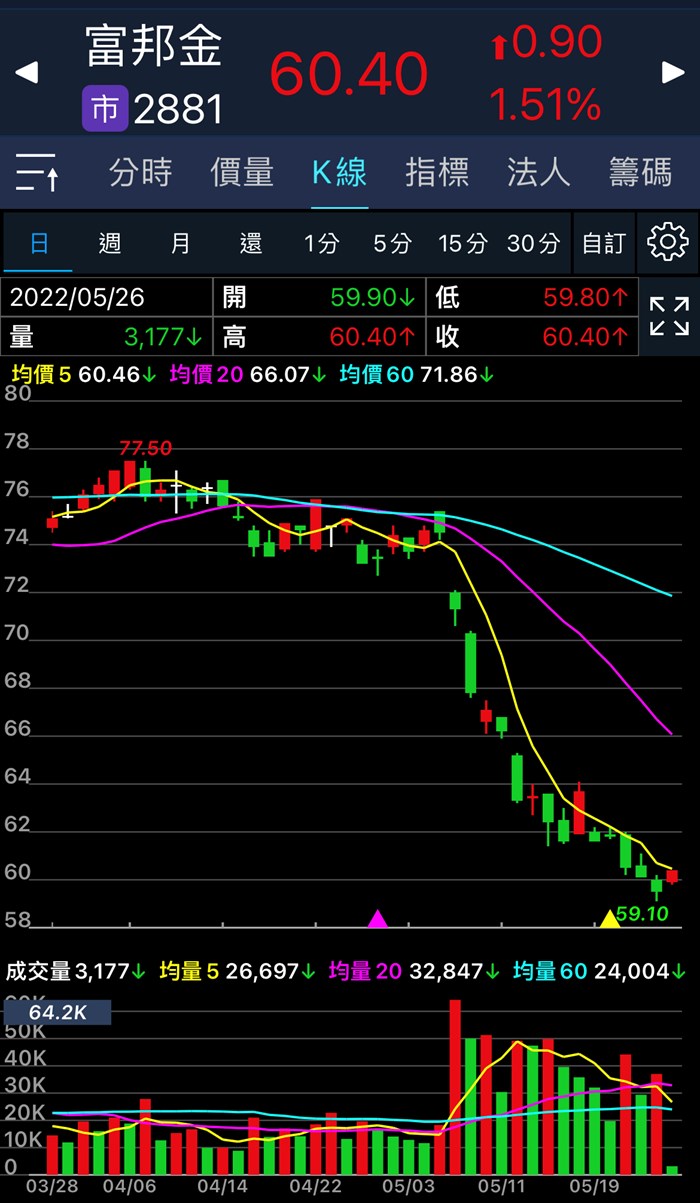Switch to 價量 tab
The width and height of the screenshot is (700, 1203).
click(x=241, y=173)
